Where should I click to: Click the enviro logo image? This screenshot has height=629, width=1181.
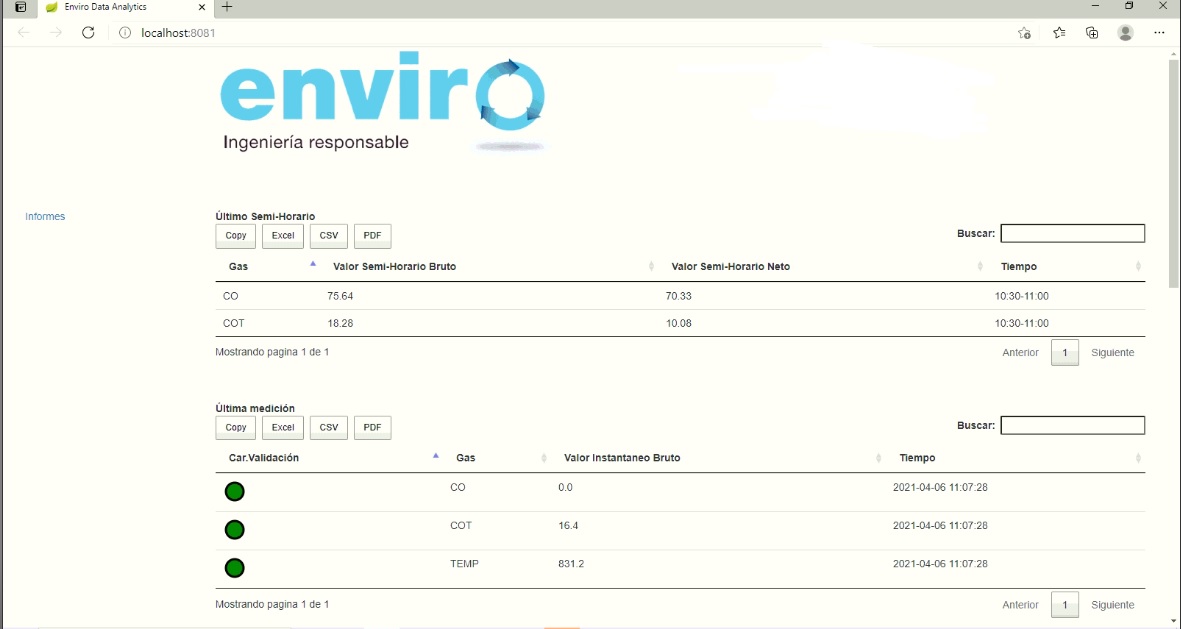383,104
